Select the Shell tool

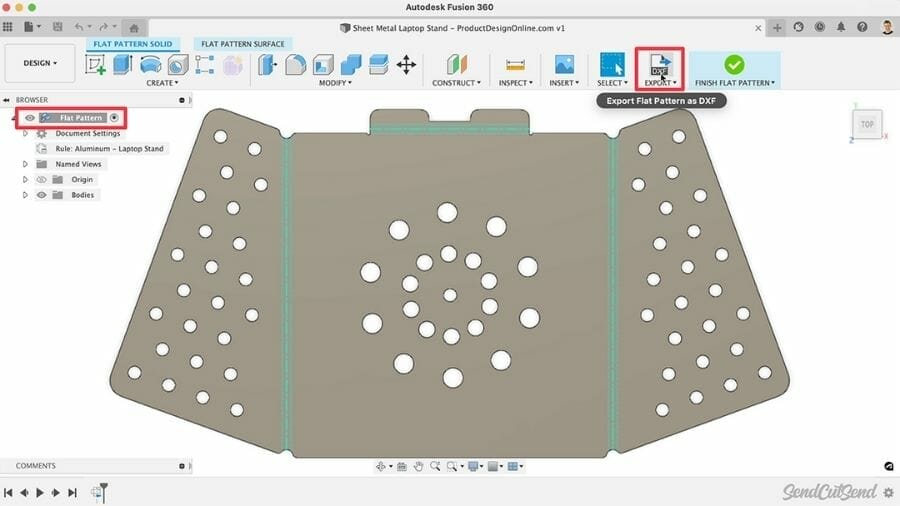[x=323, y=64]
